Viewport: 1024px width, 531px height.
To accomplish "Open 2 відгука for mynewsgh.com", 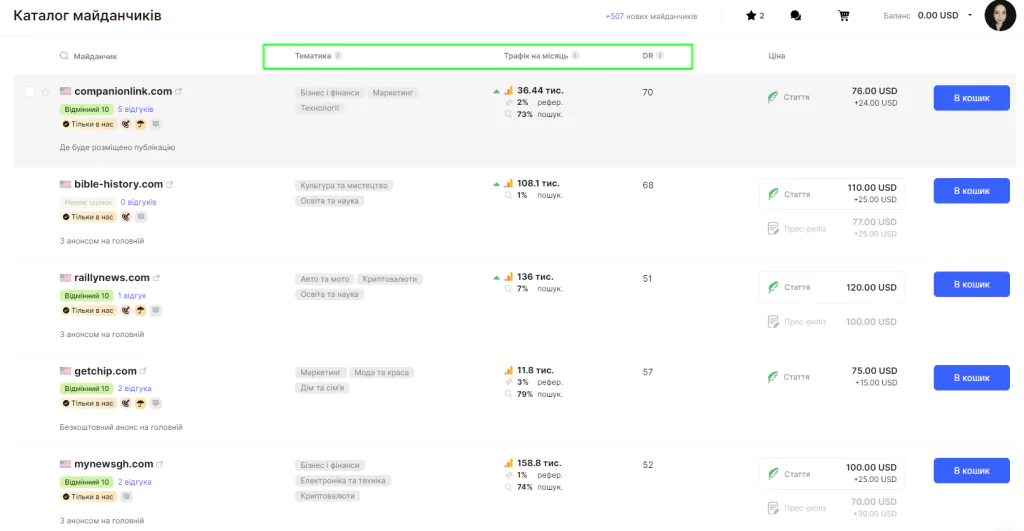I will coord(135,482).
